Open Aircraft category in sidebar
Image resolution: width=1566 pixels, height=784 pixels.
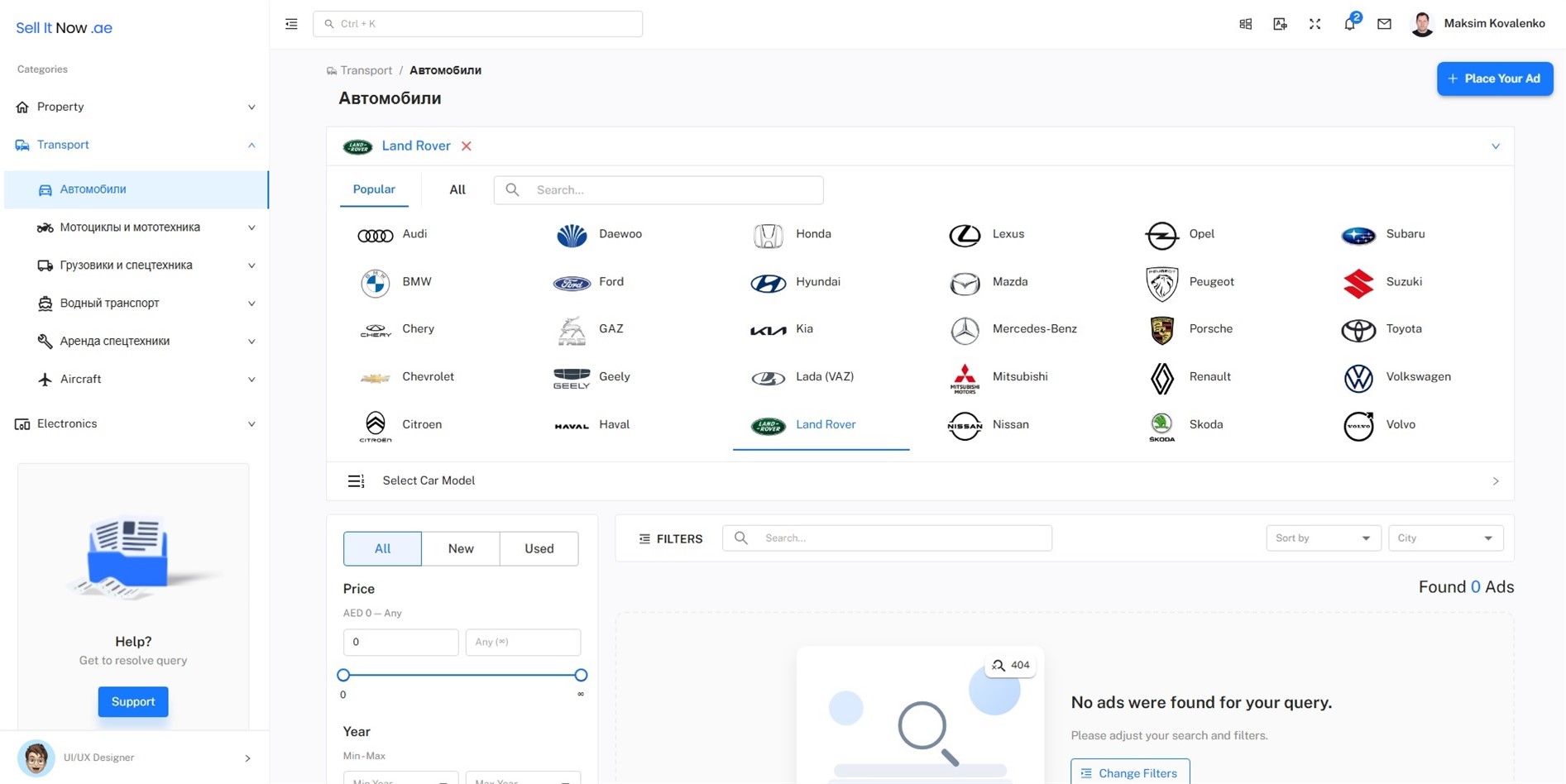point(136,379)
